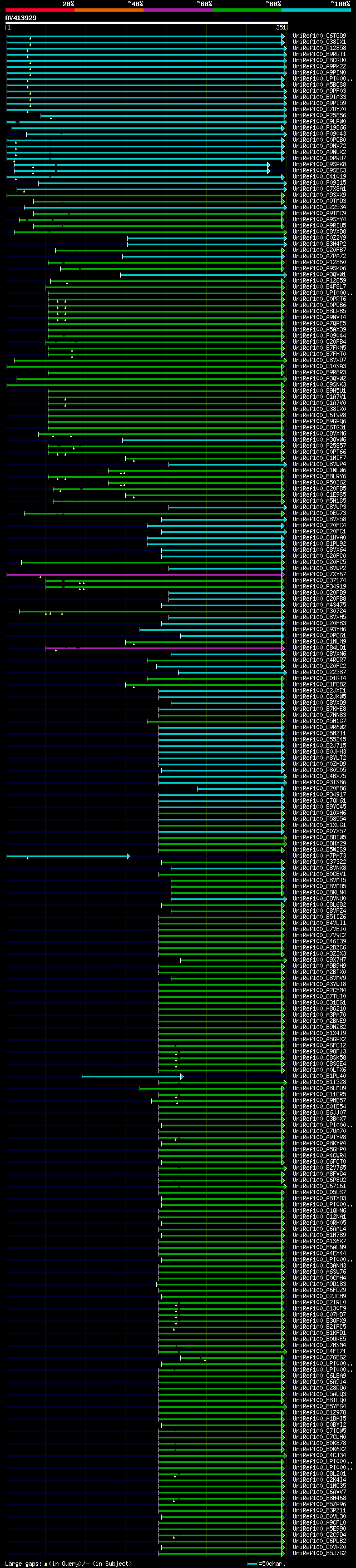Click the purple ~60% identity legend segment
The image size is (356, 1568).
pyautogui.click(x=179, y=10)
